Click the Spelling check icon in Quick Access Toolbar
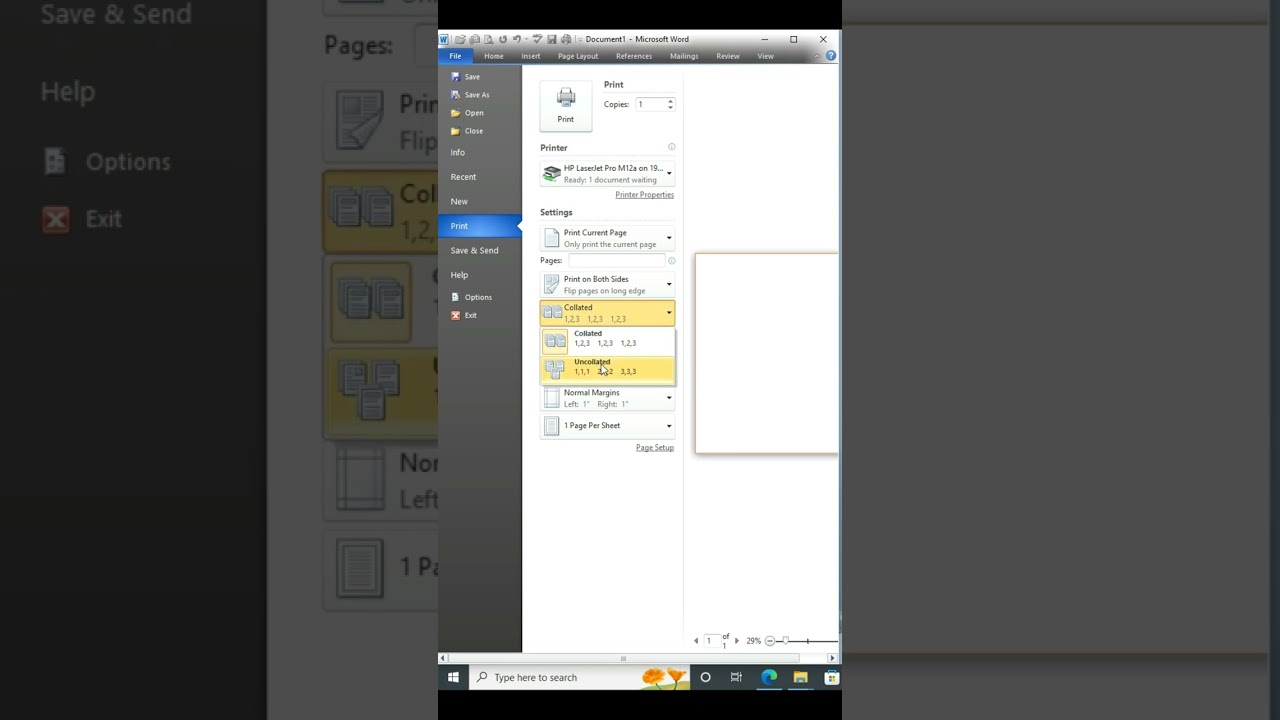The height and width of the screenshot is (720, 1280). [537, 39]
